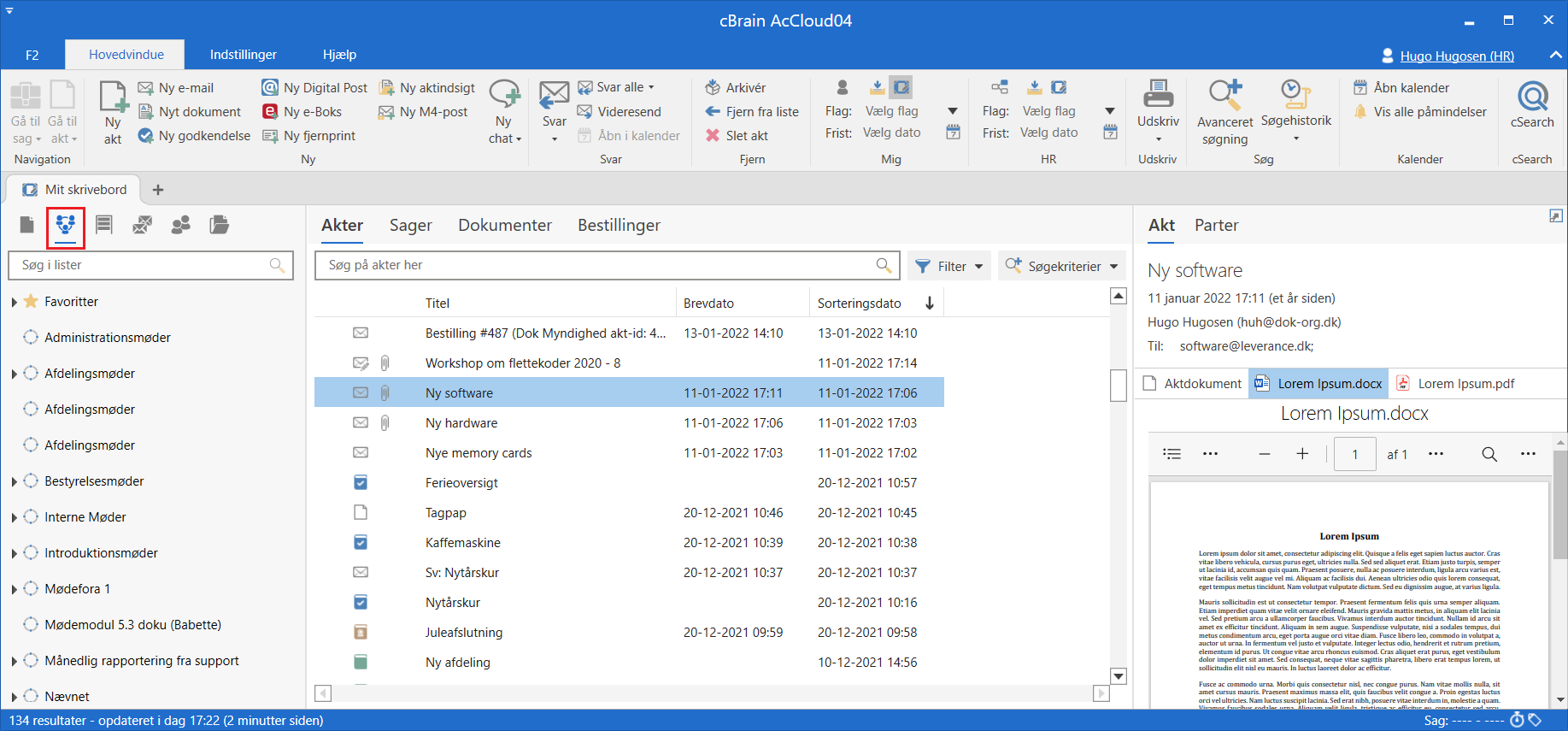Add a new tab with plus button
This screenshot has height=731, width=1568.
[158, 190]
